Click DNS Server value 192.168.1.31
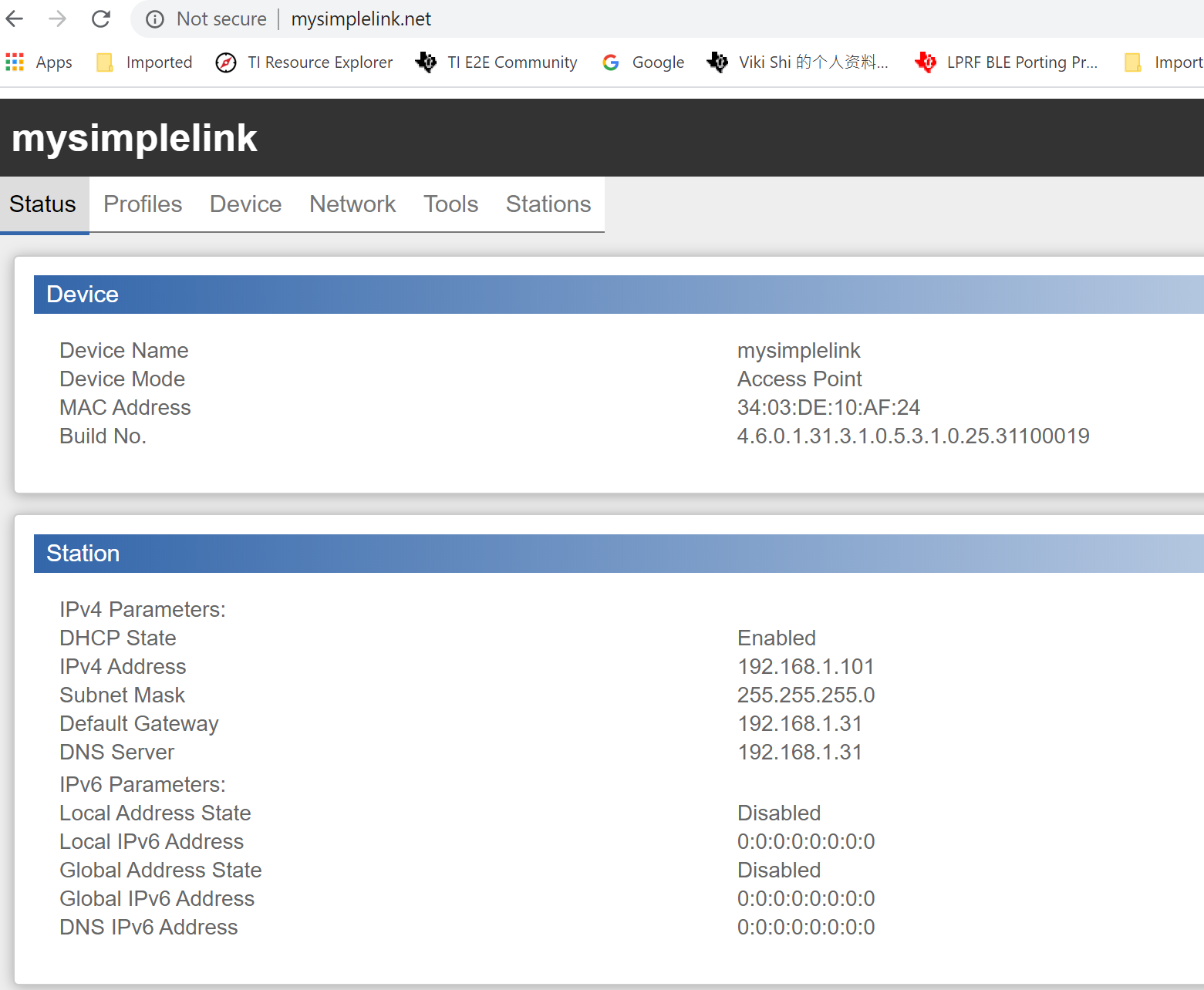This screenshot has width=1204, height=990. click(800, 753)
